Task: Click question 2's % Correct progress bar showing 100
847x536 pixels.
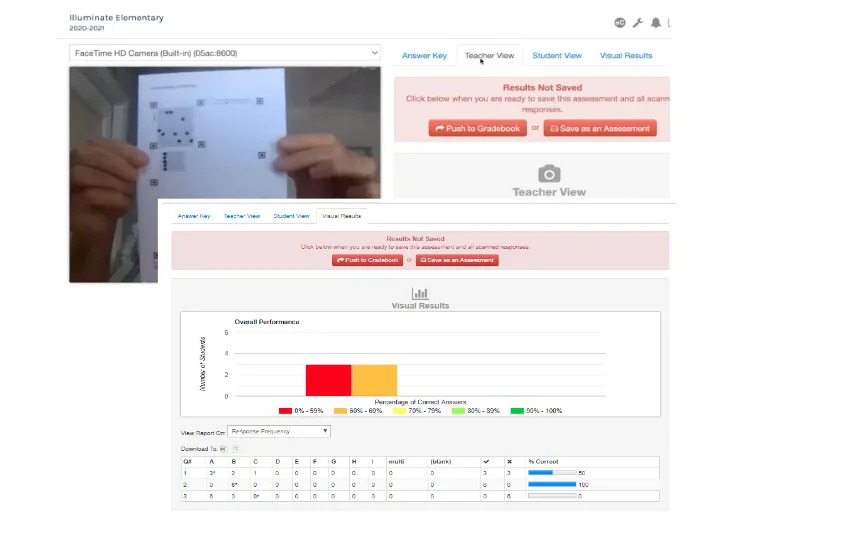Action: [x=552, y=484]
